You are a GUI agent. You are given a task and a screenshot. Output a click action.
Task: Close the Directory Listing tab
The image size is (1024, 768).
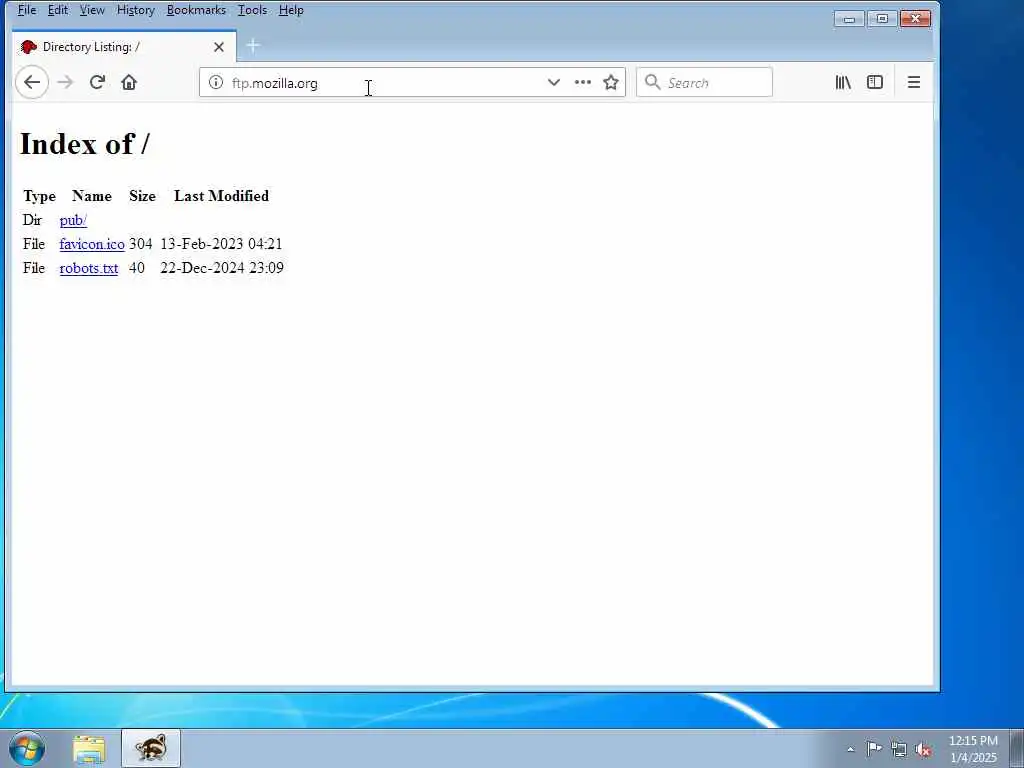point(219,47)
